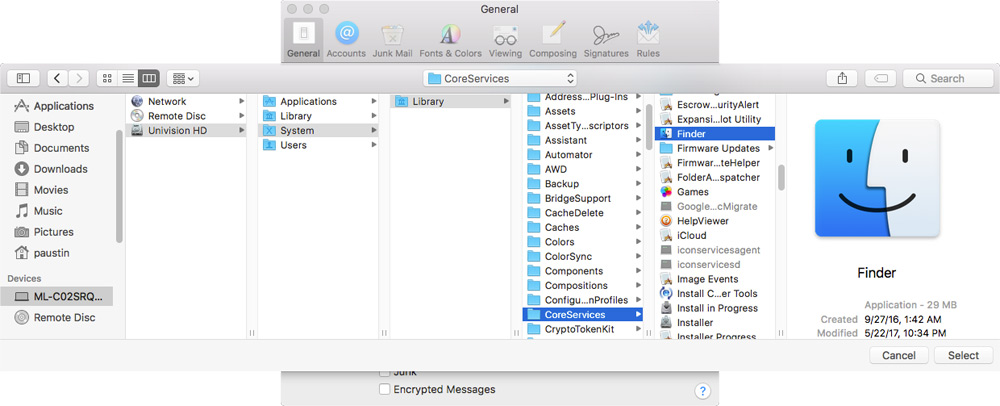This screenshot has width=1000, height=406.
Task: Select the iCloud item
Action: pos(715,236)
